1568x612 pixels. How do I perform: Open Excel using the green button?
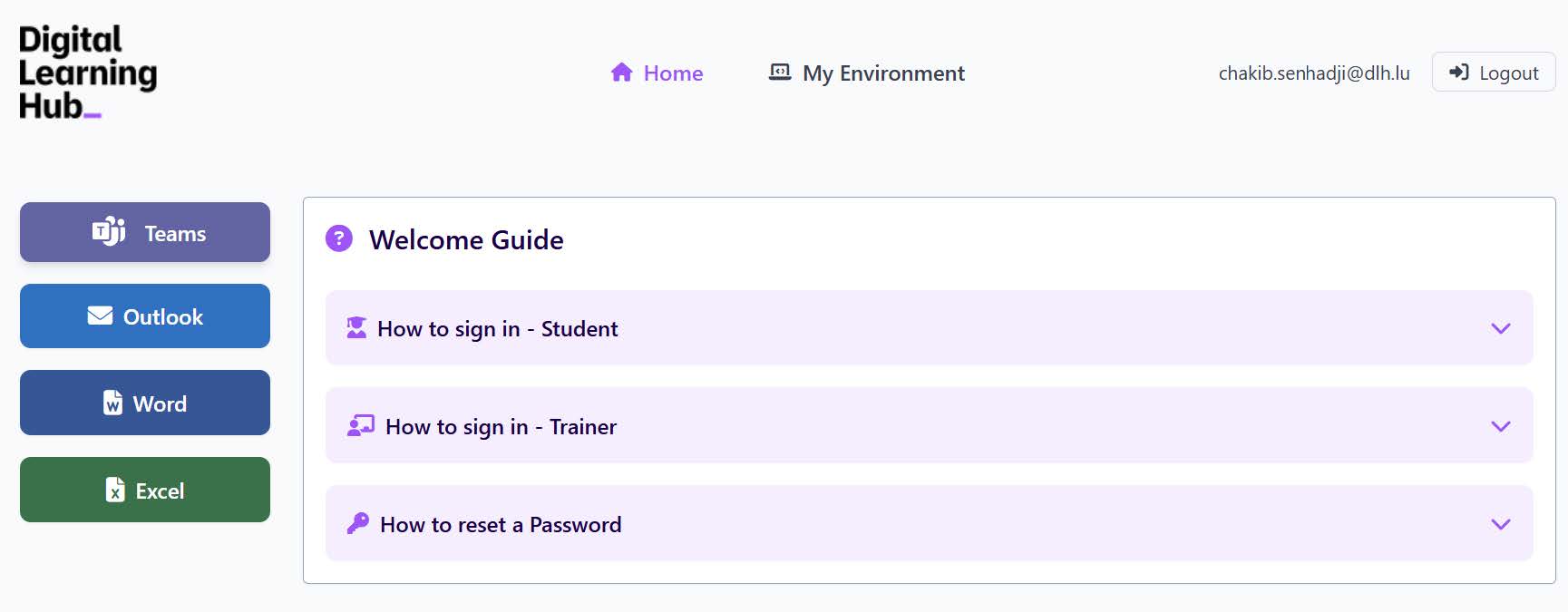pos(145,490)
